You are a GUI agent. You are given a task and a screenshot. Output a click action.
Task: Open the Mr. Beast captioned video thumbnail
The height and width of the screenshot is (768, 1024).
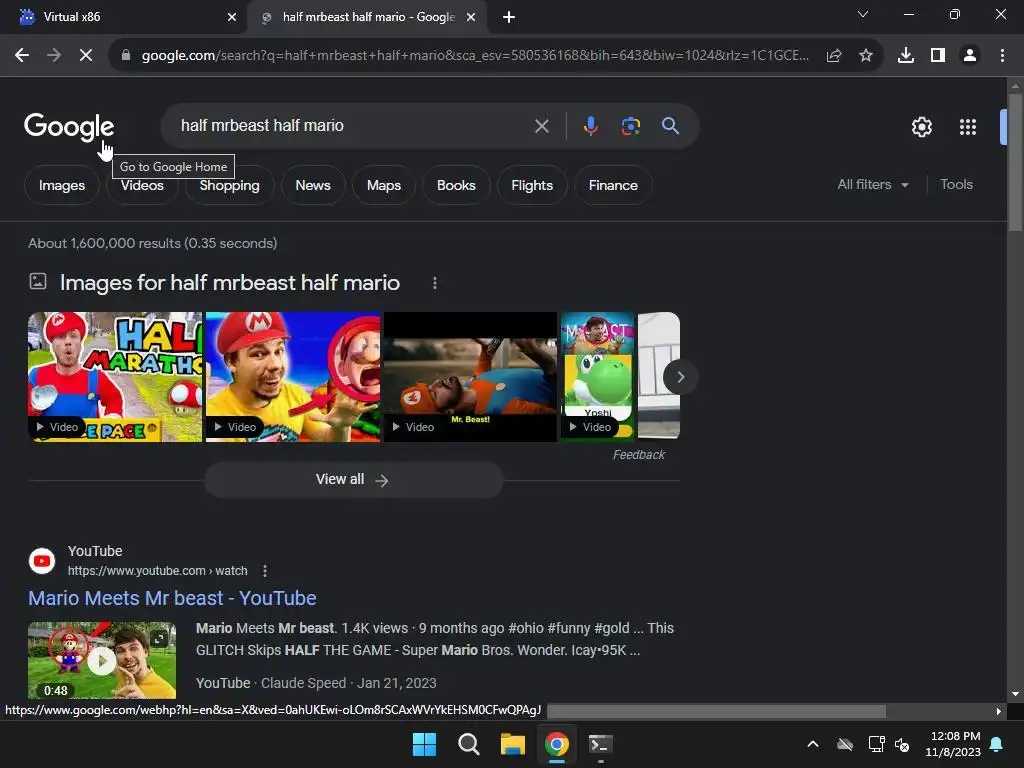pyautogui.click(x=470, y=377)
